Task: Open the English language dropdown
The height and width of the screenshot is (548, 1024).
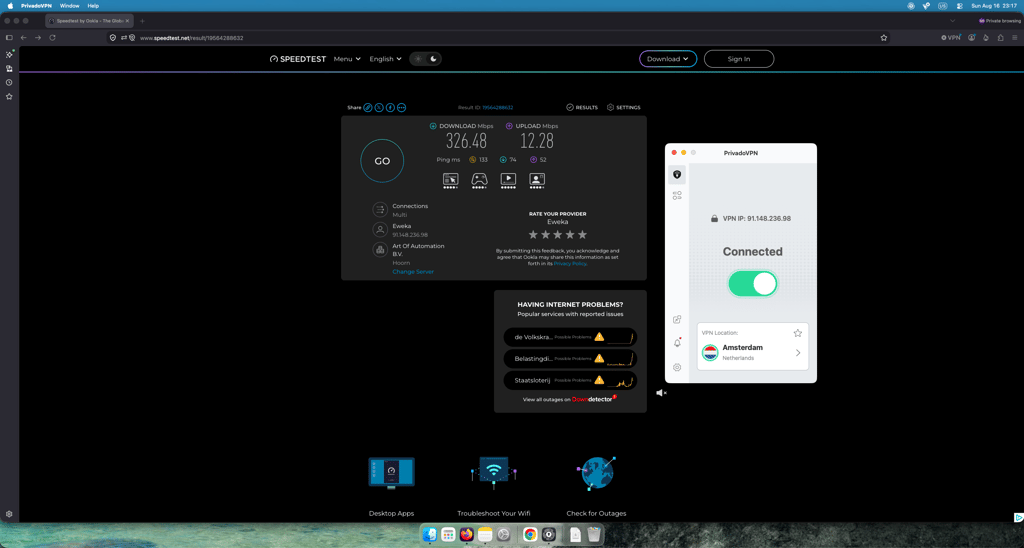Action: 385,59
